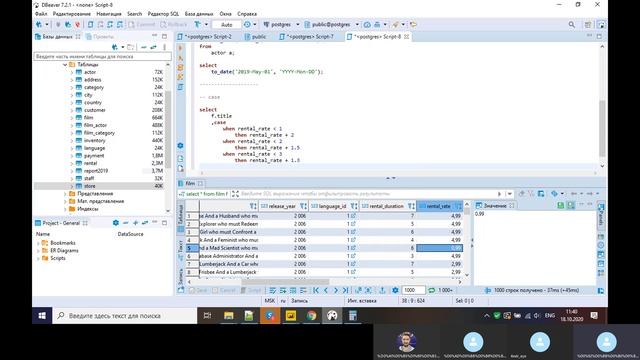Click last page icon in results toolbar
Image resolution: width=640 pixels, height=360 pixels.
point(345,290)
